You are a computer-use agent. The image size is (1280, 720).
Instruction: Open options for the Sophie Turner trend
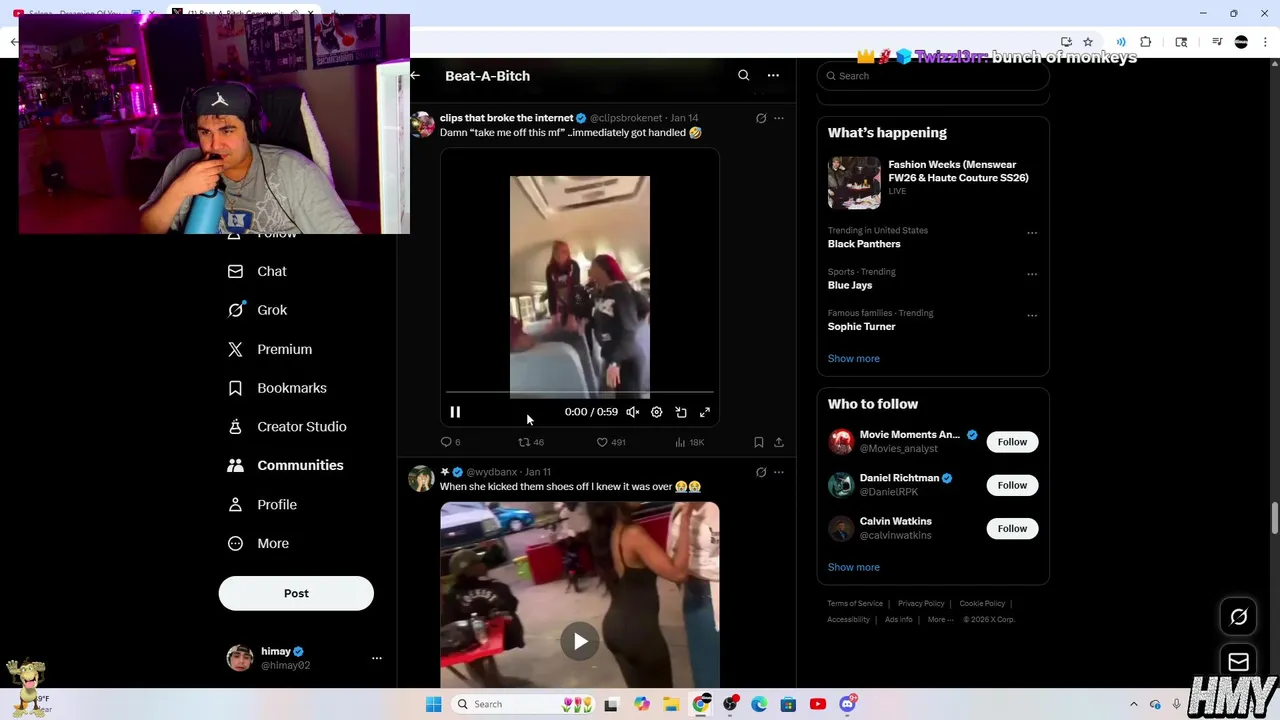click(x=1032, y=315)
